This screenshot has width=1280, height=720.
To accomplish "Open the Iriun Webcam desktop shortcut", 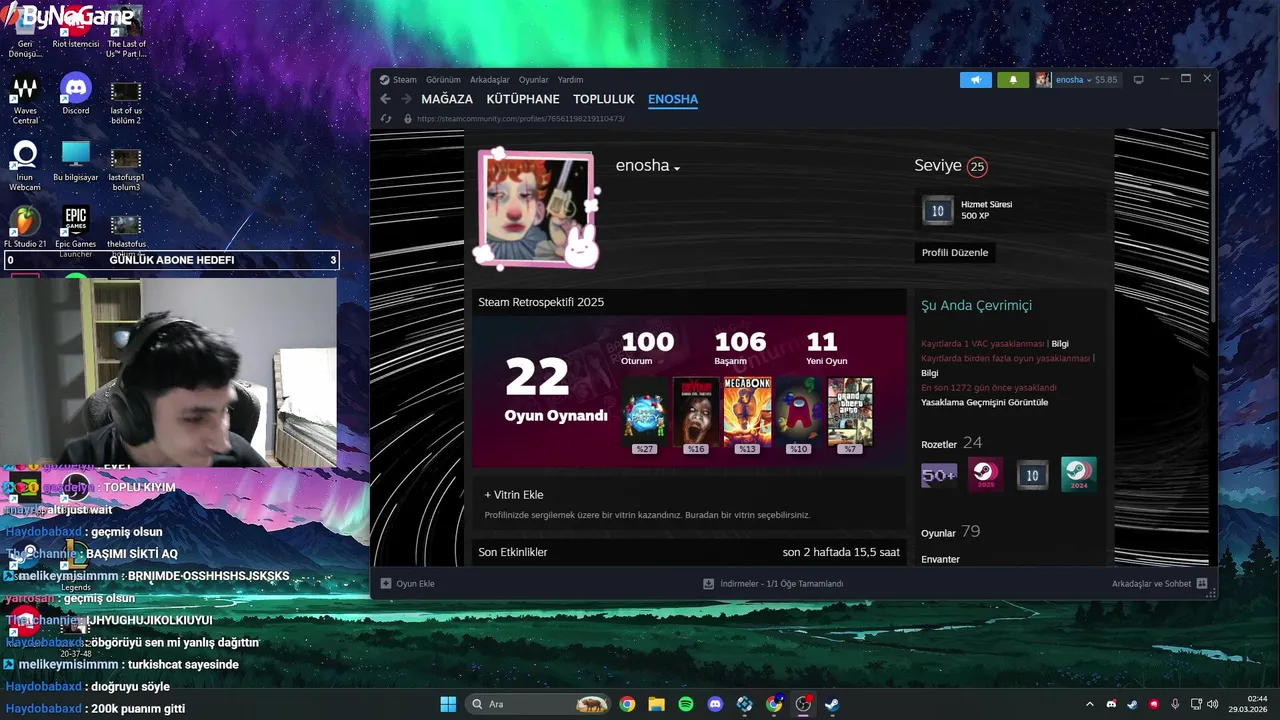I will (25, 165).
